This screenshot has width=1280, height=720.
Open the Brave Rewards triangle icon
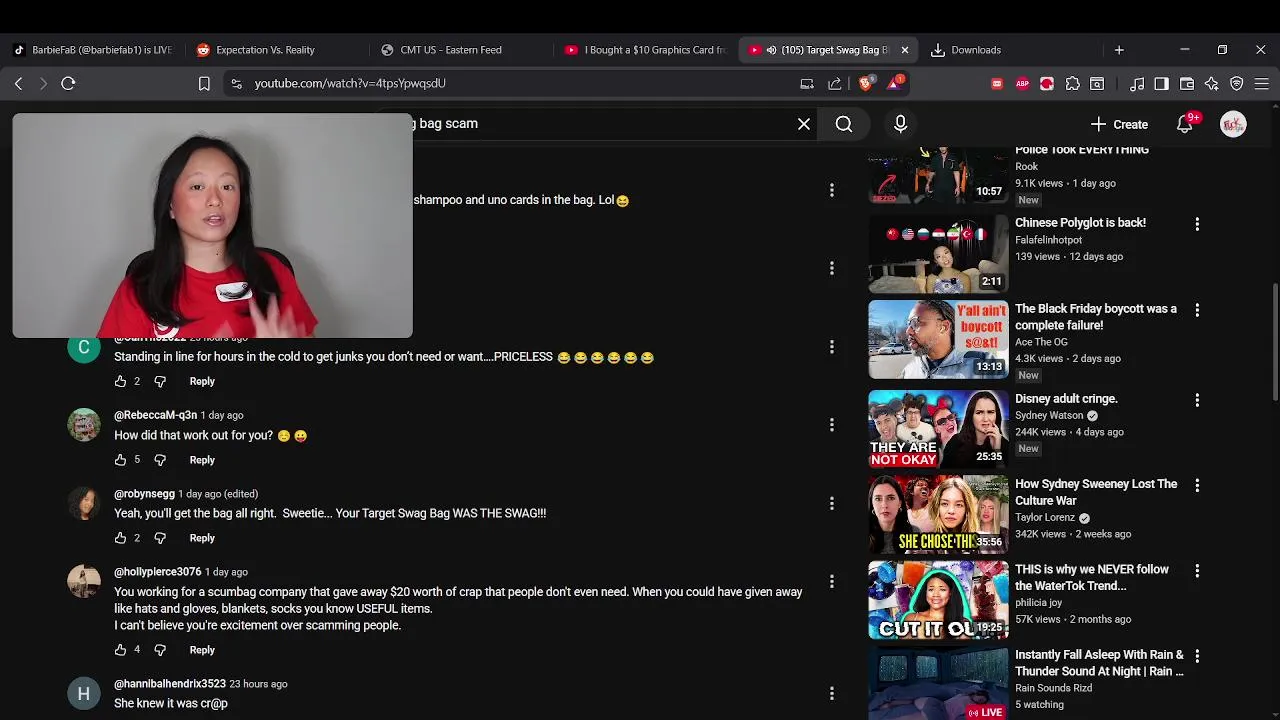point(894,84)
